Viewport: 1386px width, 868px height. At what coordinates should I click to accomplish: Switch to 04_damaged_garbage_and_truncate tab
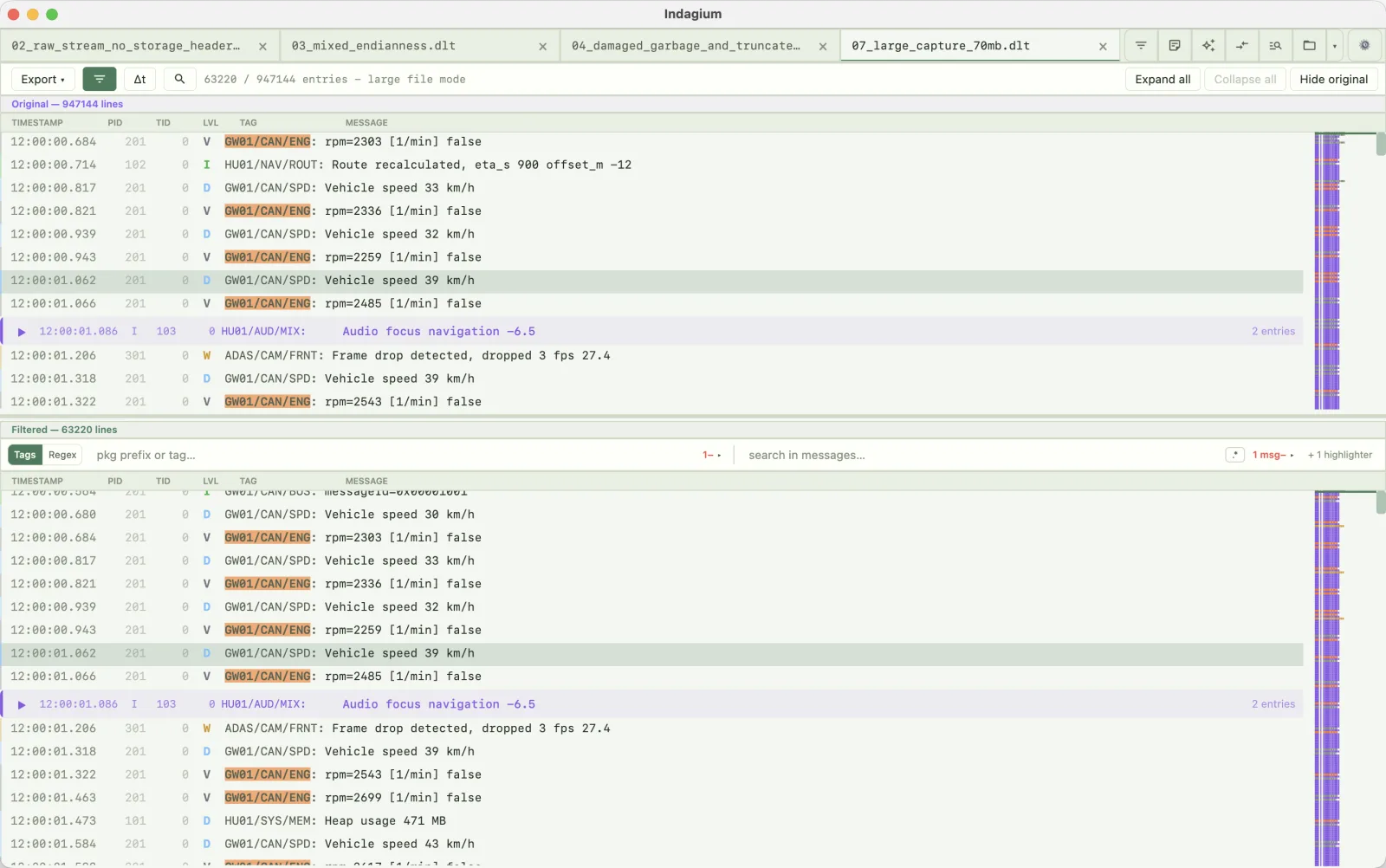[686, 46]
